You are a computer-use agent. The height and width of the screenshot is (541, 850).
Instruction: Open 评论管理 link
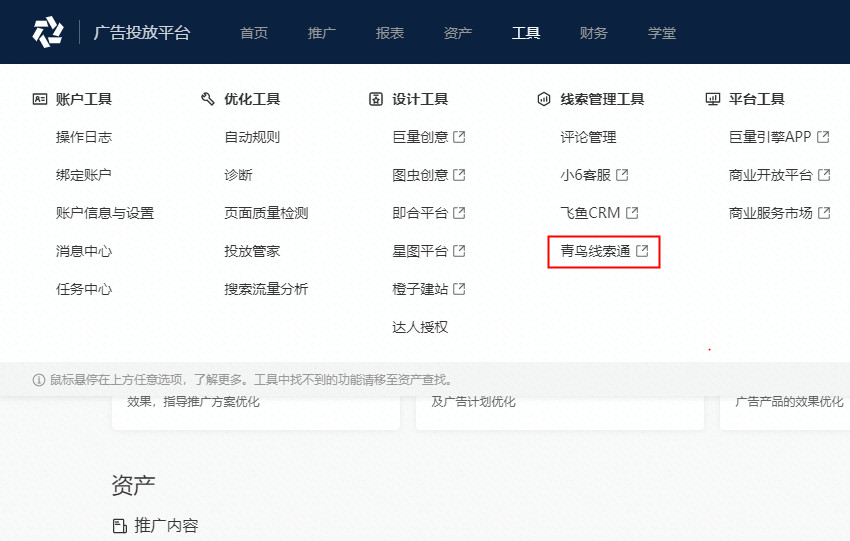tap(588, 137)
